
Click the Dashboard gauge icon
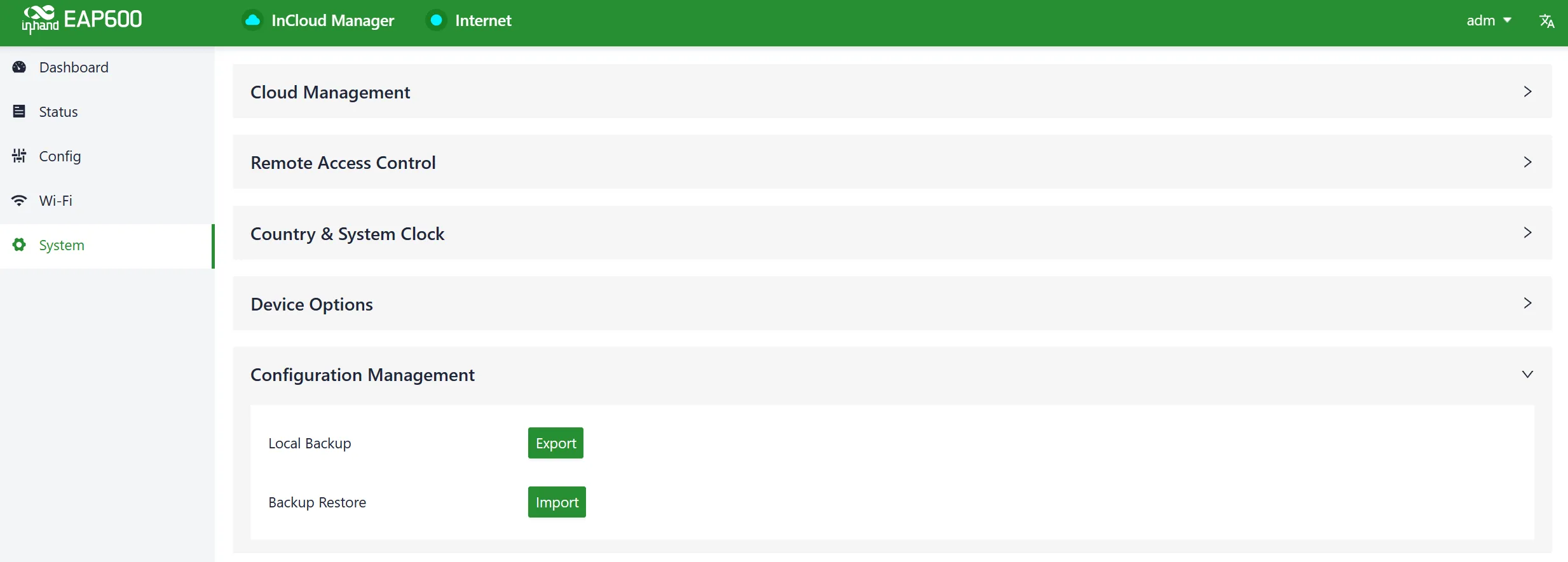pos(19,67)
